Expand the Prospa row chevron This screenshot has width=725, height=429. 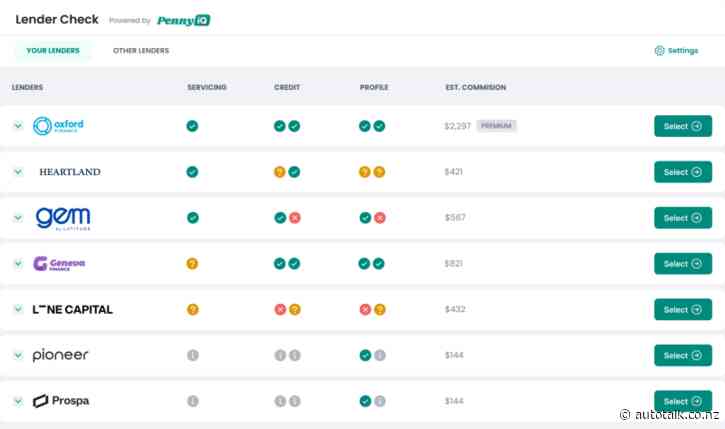click(x=18, y=401)
